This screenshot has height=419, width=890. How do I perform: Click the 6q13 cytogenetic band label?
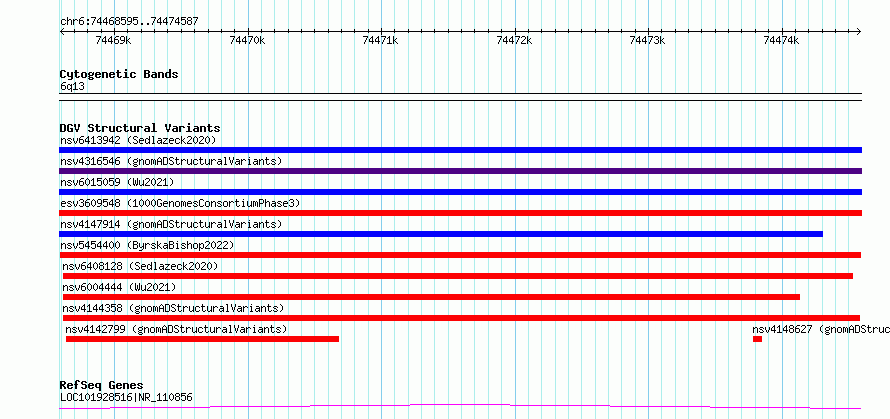[x=73, y=87]
